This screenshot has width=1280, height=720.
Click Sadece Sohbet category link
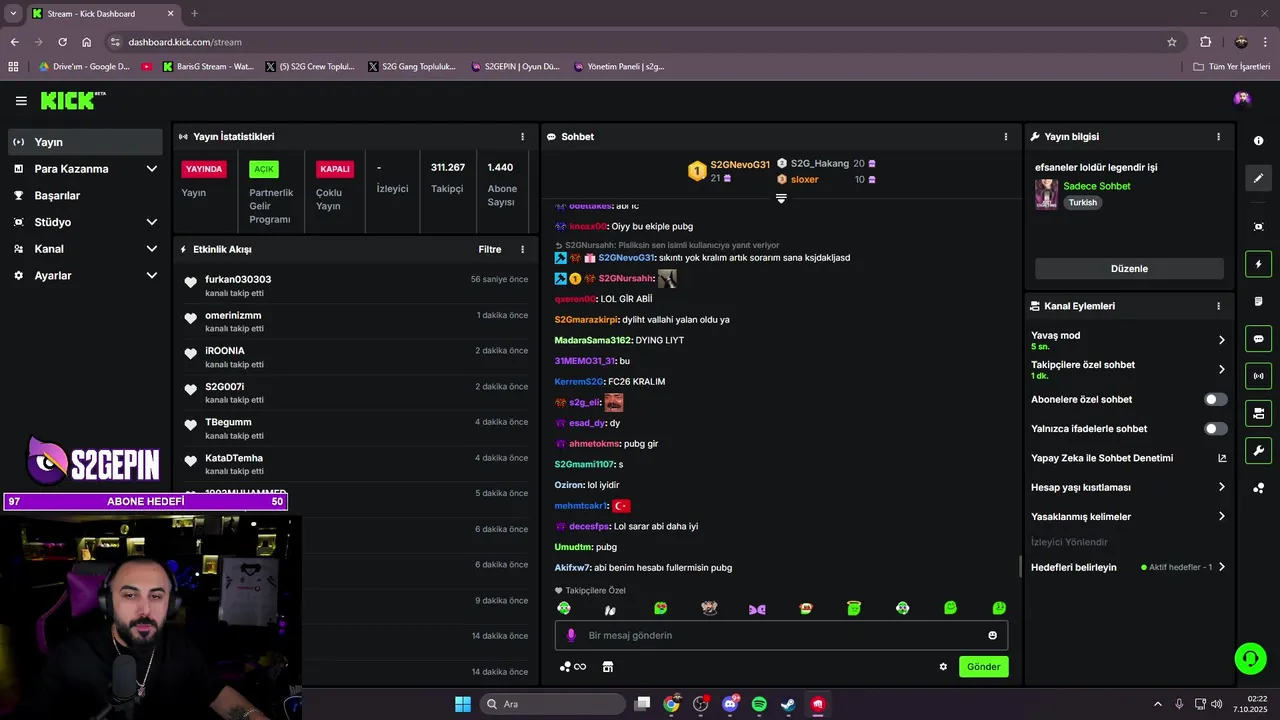[x=1097, y=186]
